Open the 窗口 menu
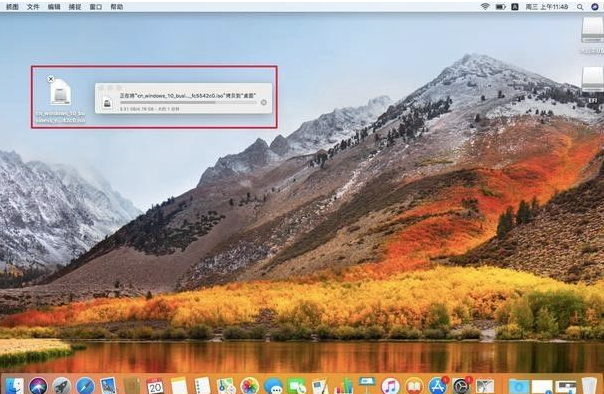This screenshot has width=604, height=394. [96, 7]
